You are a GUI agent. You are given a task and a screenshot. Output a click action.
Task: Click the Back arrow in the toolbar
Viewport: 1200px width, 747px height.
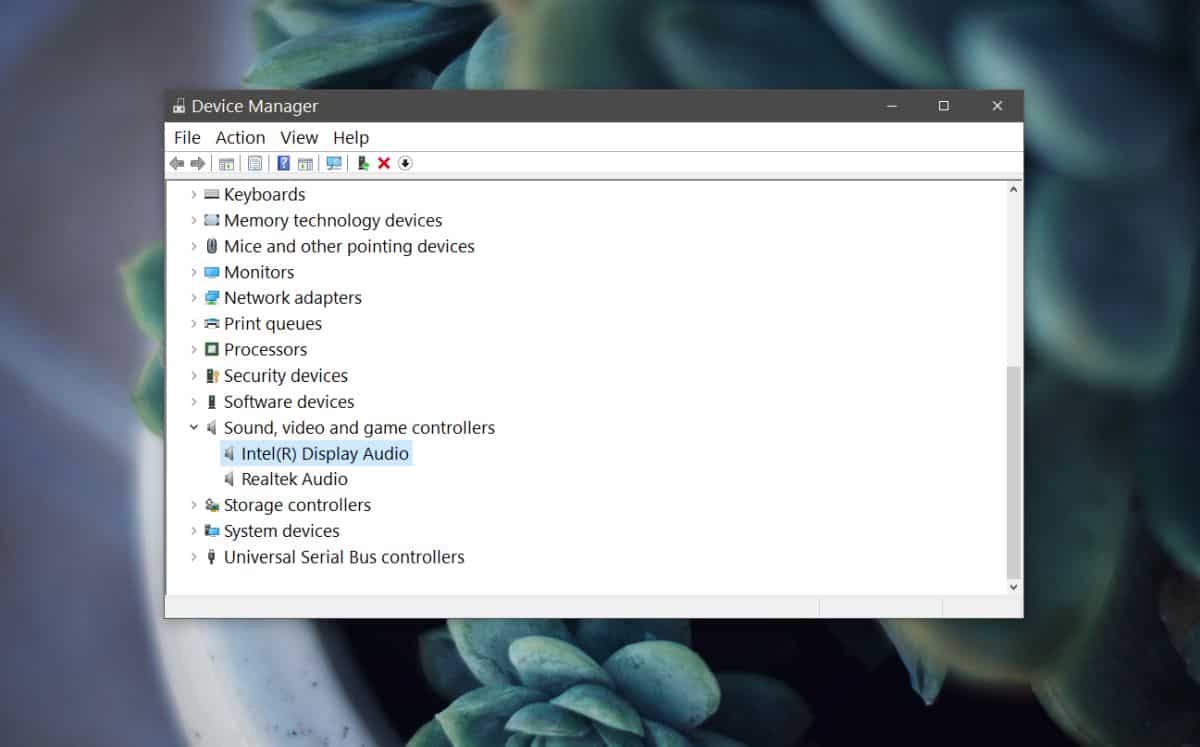click(177, 163)
